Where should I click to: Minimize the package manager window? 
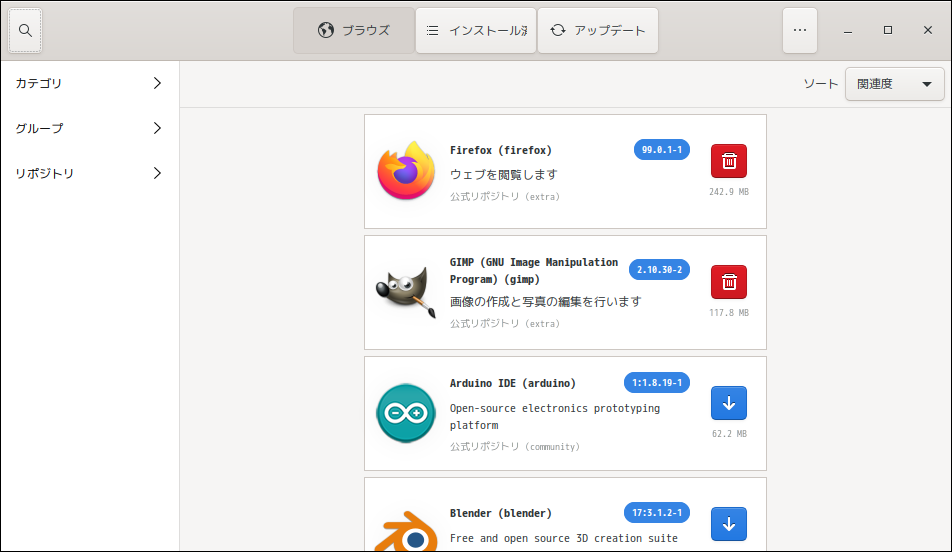pyautogui.click(x=848, y=30)
